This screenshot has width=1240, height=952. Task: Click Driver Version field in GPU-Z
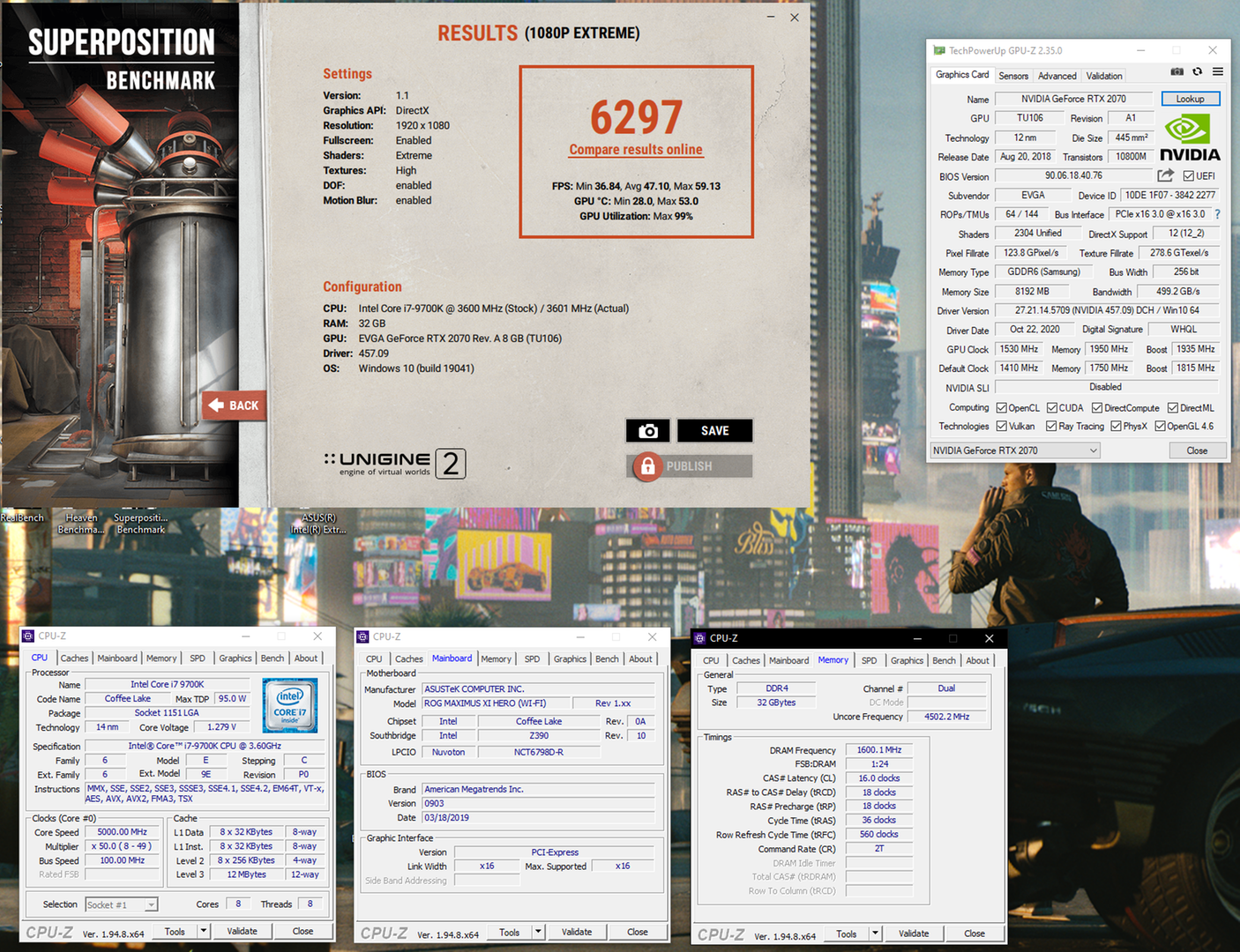tap(1107, 310)
